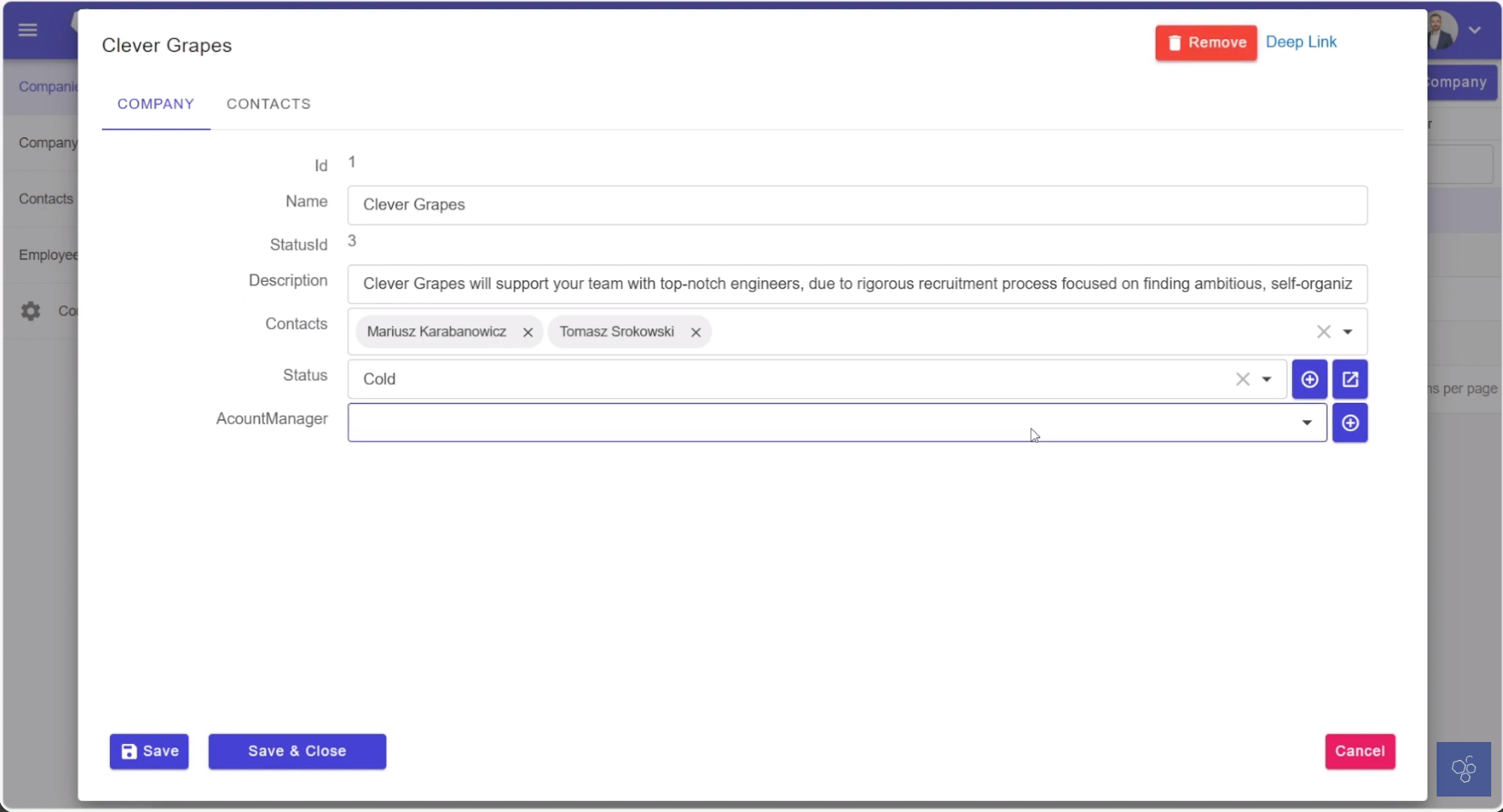Open the Deep Link
1503x812 pixels.
point(1301,42)
